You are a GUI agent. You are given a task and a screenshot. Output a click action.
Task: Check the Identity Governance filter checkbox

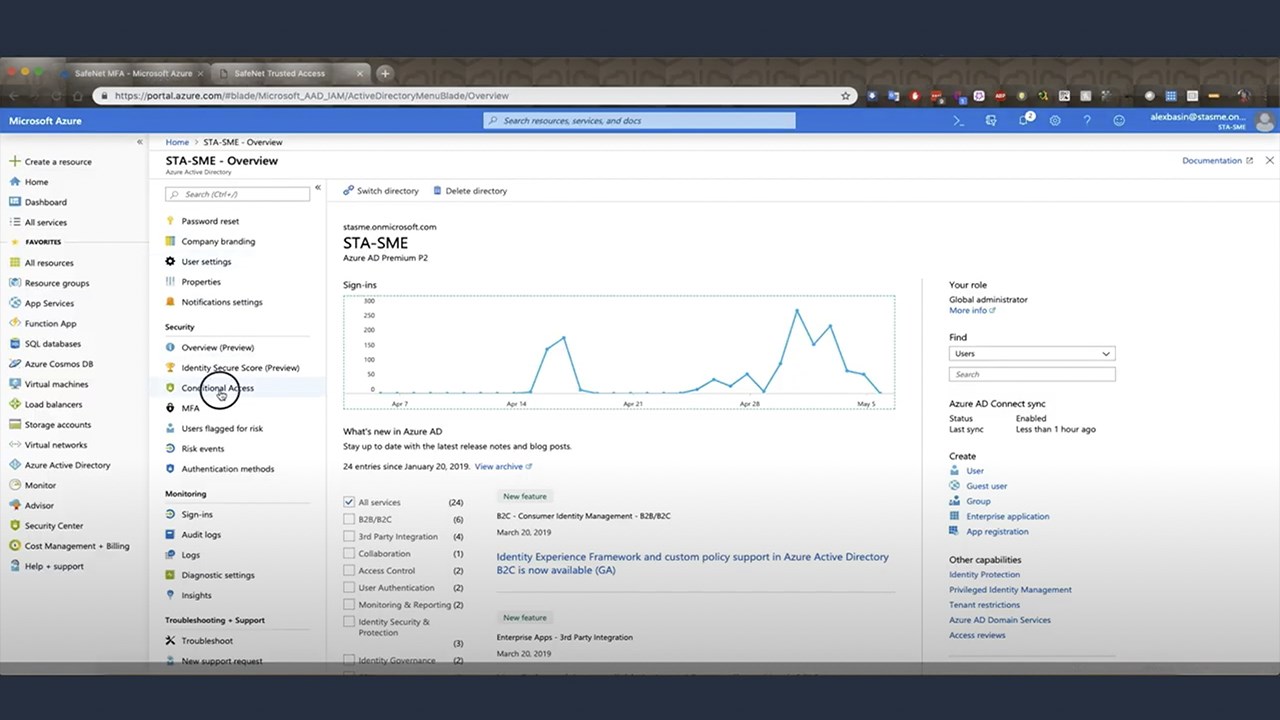click(349, 660)
